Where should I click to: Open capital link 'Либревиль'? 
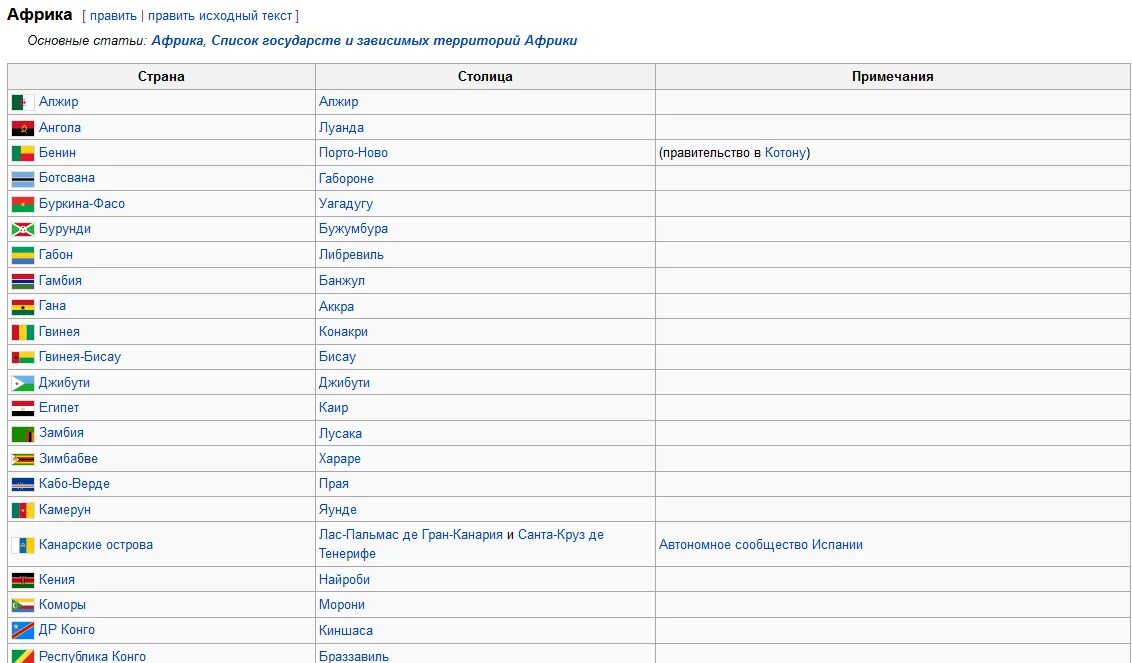(x=352, y=255)
